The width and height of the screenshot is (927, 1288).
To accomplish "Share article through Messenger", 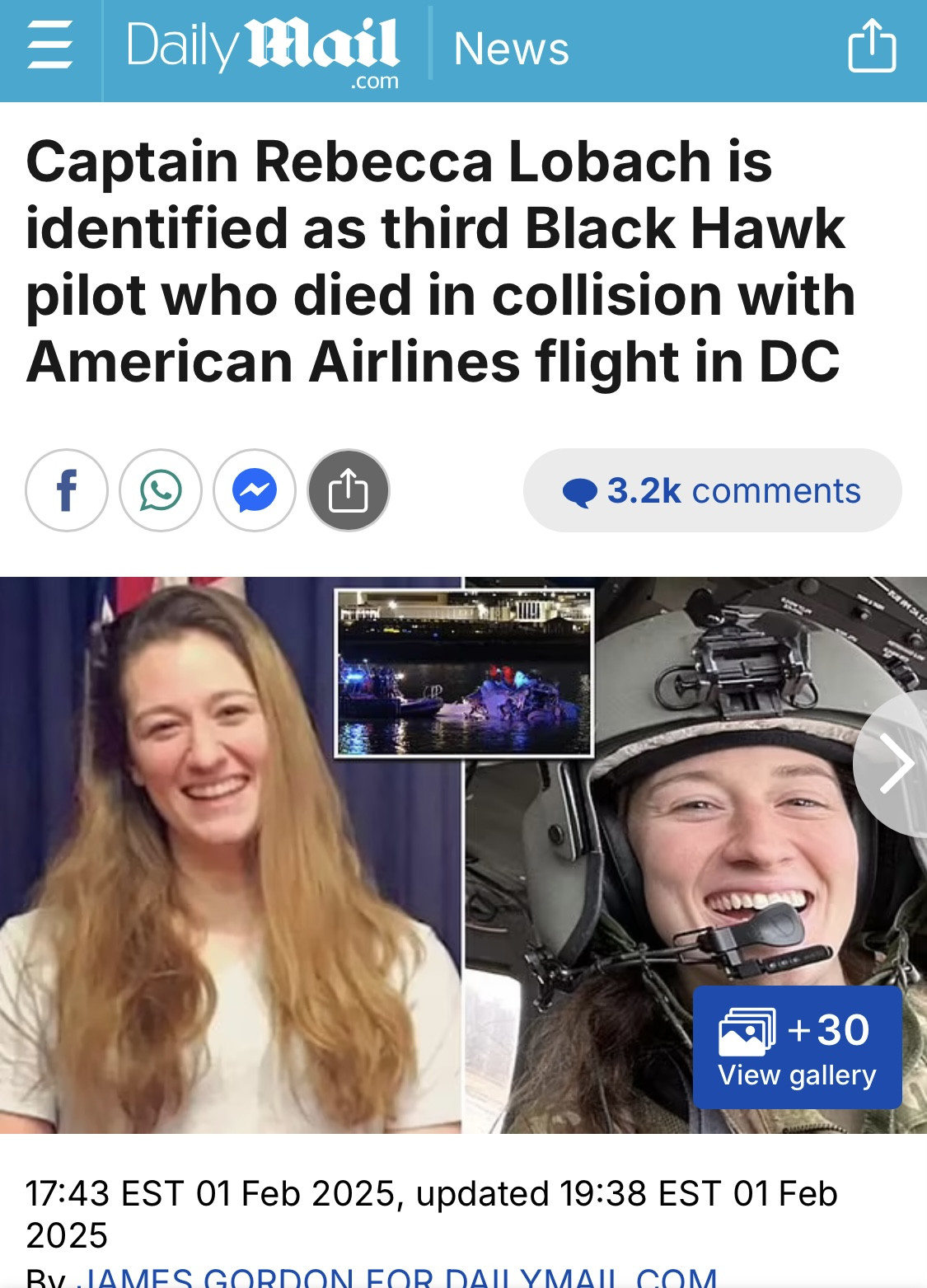I will (255, 490).
